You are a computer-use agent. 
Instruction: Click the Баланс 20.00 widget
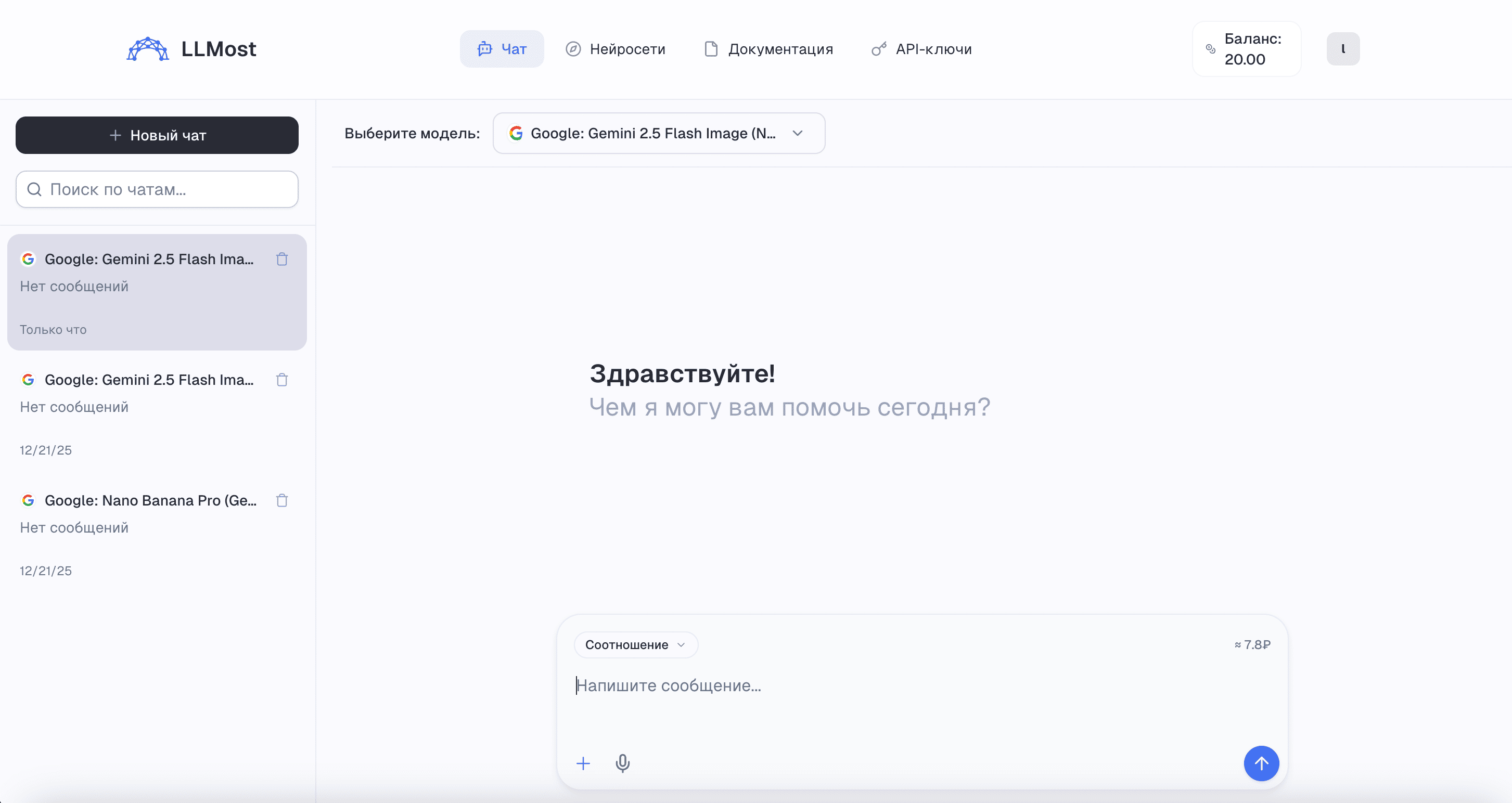pyautogui.click(x=1247, y=49)
